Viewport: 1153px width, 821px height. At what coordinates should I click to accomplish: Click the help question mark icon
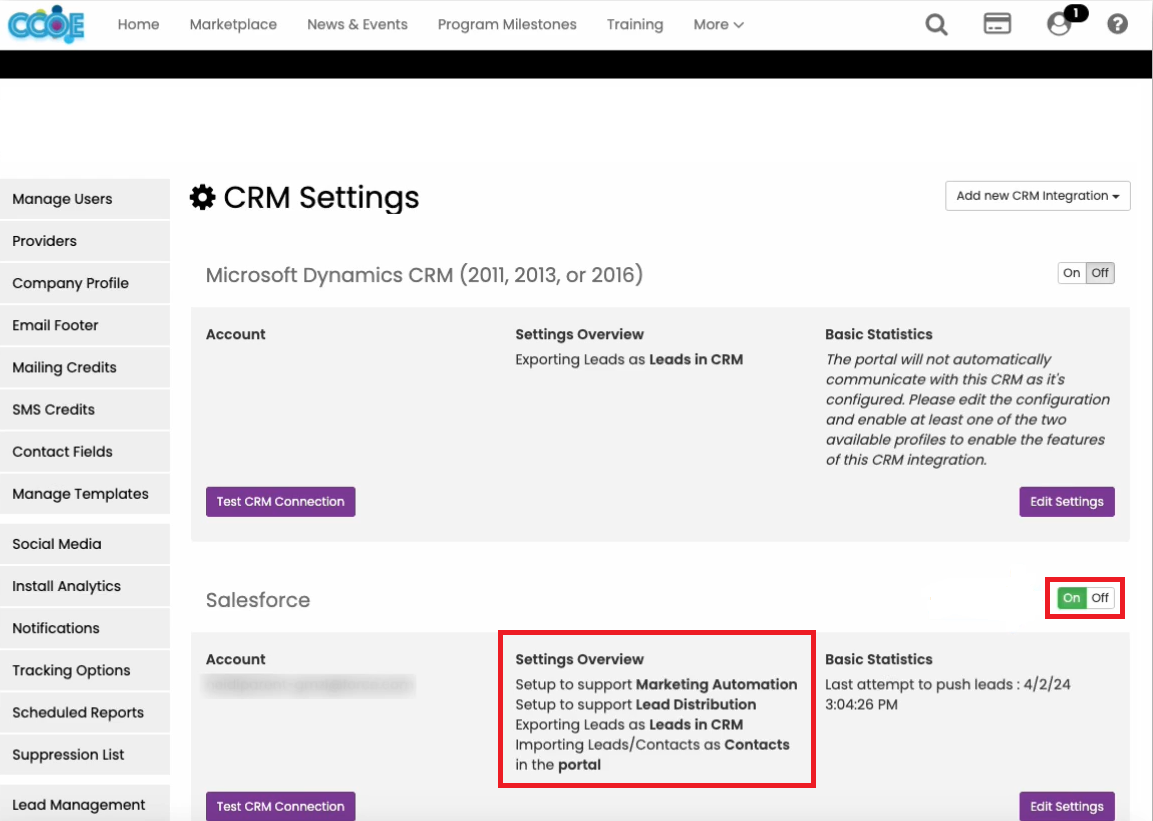click(1117, 23)
